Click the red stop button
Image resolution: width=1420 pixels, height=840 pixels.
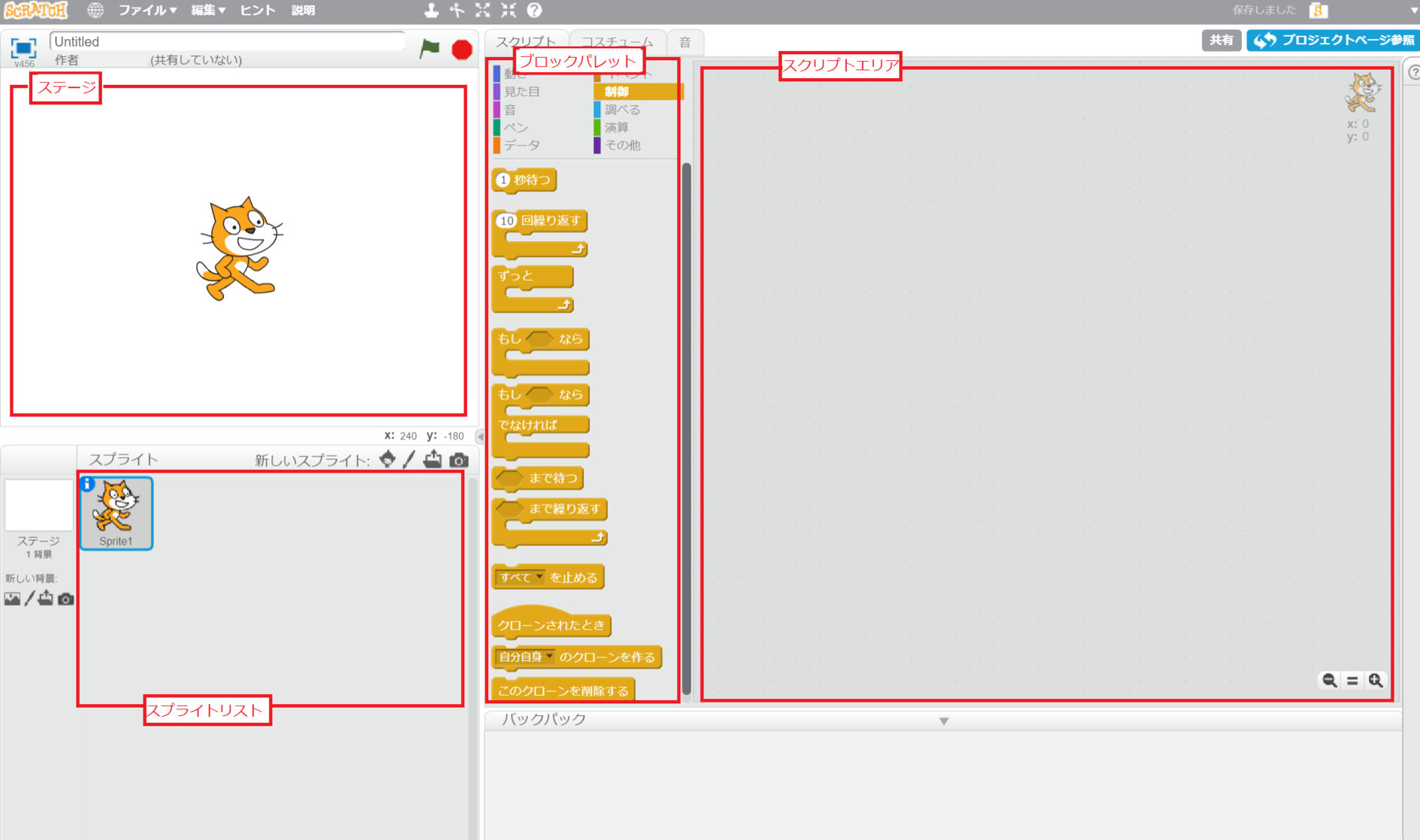click(462, 50)
